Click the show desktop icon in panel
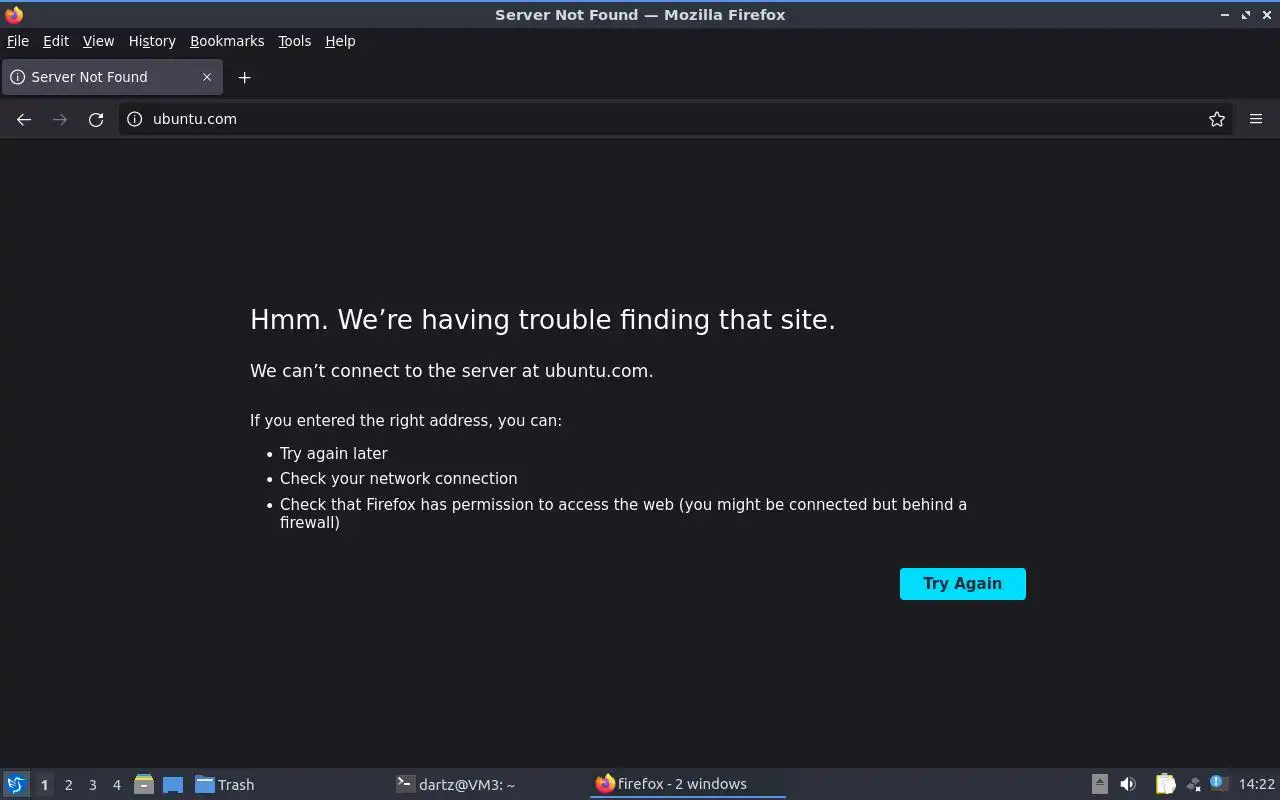This screenshot has height=800, width=1280. click(173, 785)
